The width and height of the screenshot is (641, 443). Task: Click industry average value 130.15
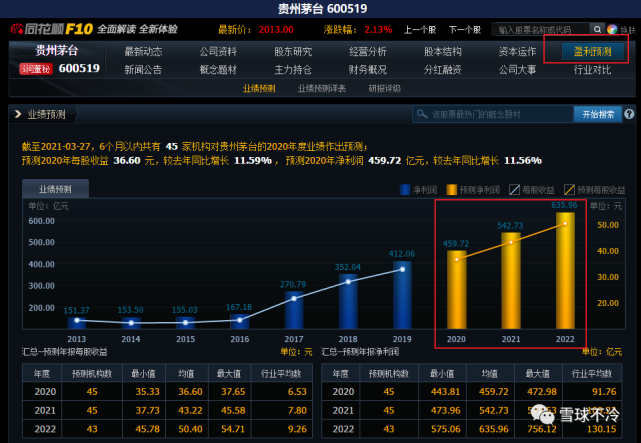pyautogui.click(x=601, y=429)
